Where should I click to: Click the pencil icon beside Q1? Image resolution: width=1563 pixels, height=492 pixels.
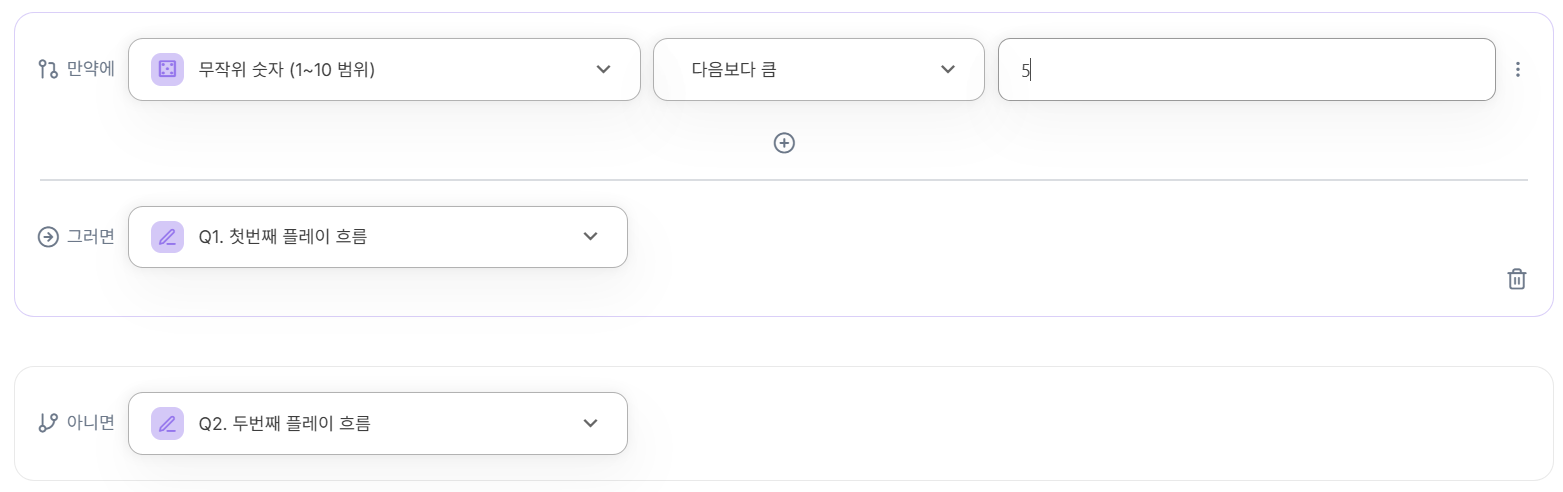coord(167,237)
